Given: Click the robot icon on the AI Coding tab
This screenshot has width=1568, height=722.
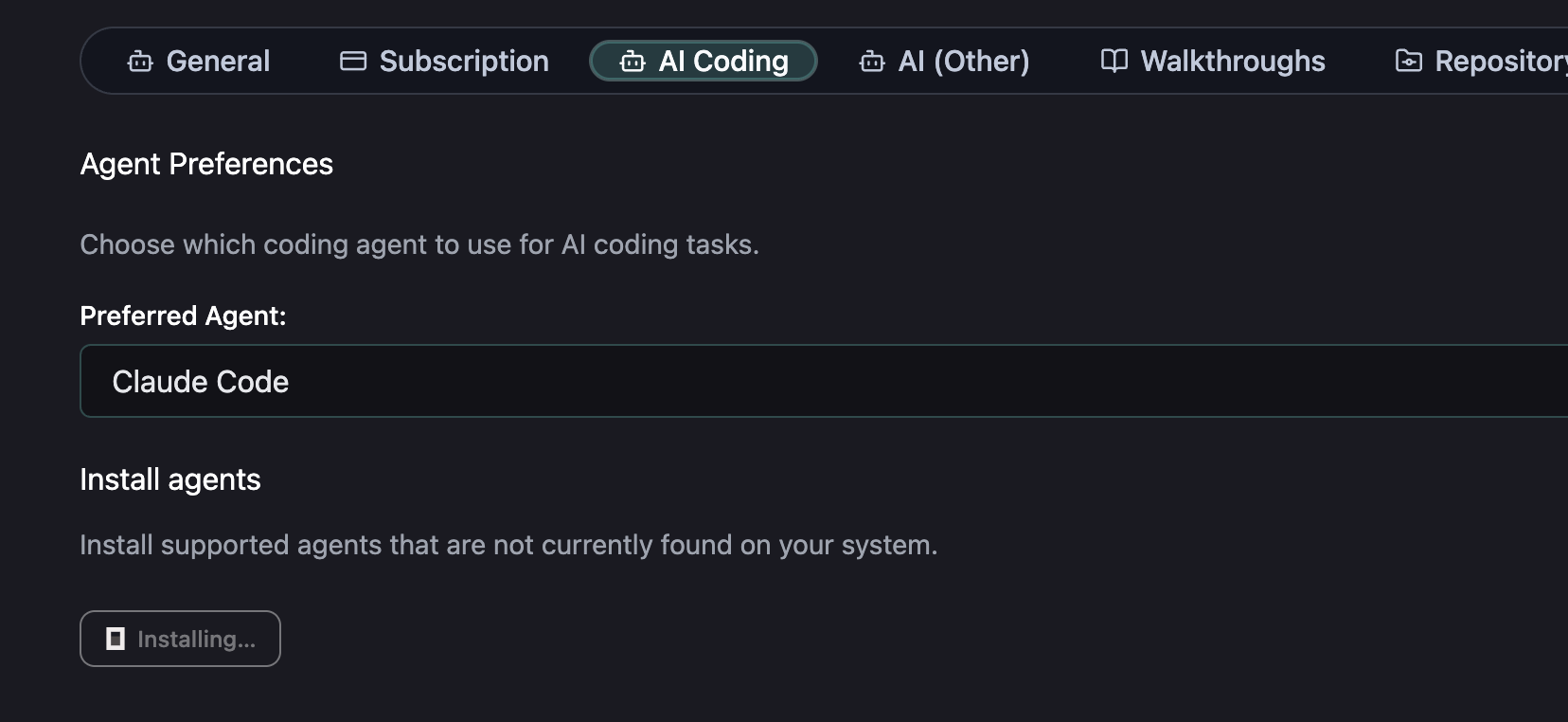Looking at the screenshot, I should tap(632, 61).
